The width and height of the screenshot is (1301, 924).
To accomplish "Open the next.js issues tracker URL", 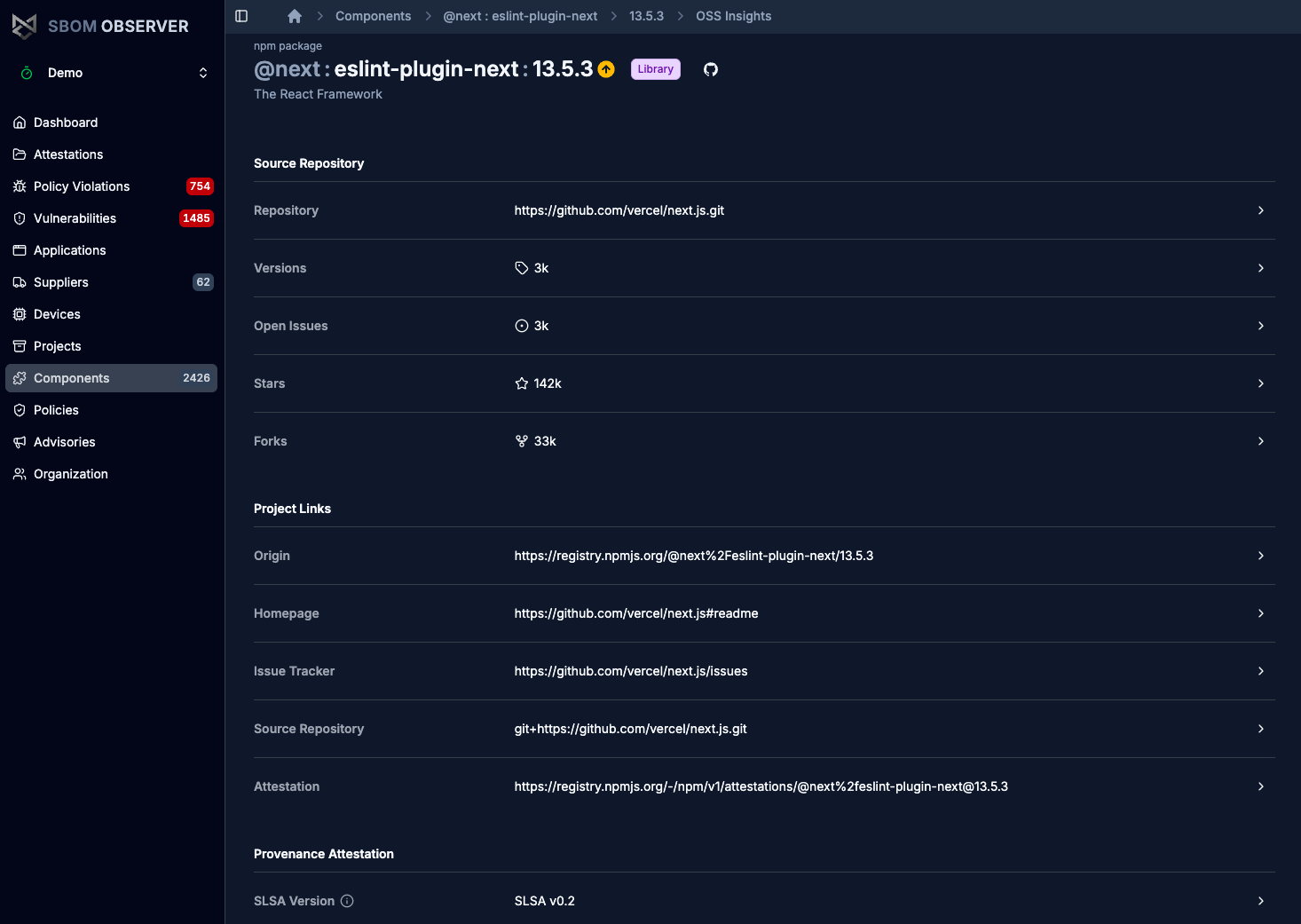I will pyautogui.click(x=631, y=671).
